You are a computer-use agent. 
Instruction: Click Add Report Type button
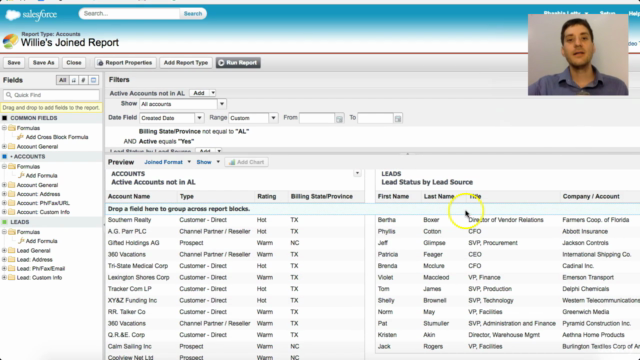[186, 62]
